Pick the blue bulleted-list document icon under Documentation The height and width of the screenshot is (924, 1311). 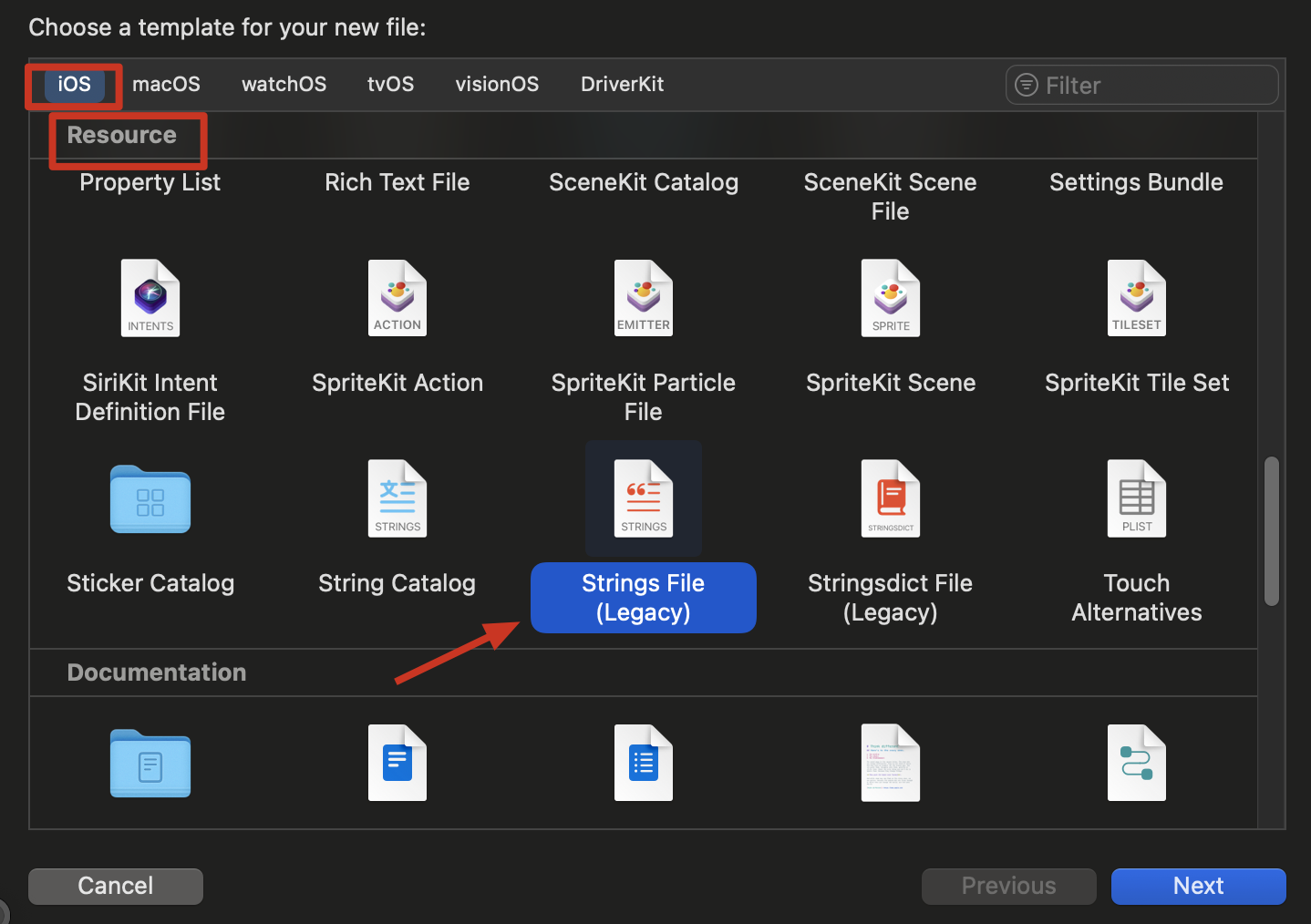tap(644, 763)
